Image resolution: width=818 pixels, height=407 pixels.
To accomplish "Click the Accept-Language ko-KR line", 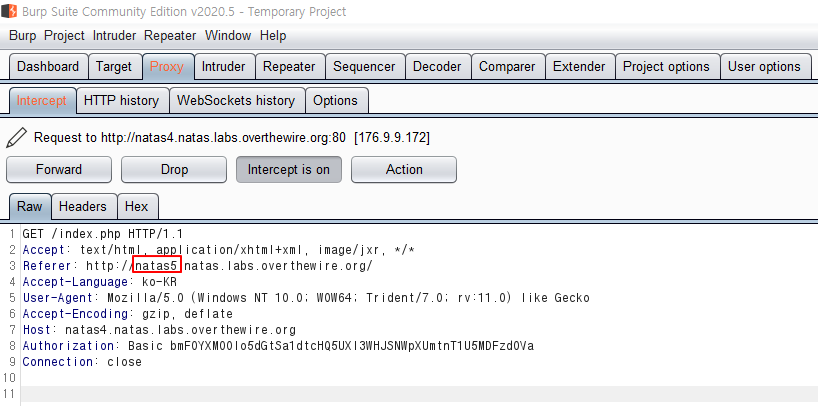I will click(100, 282).
